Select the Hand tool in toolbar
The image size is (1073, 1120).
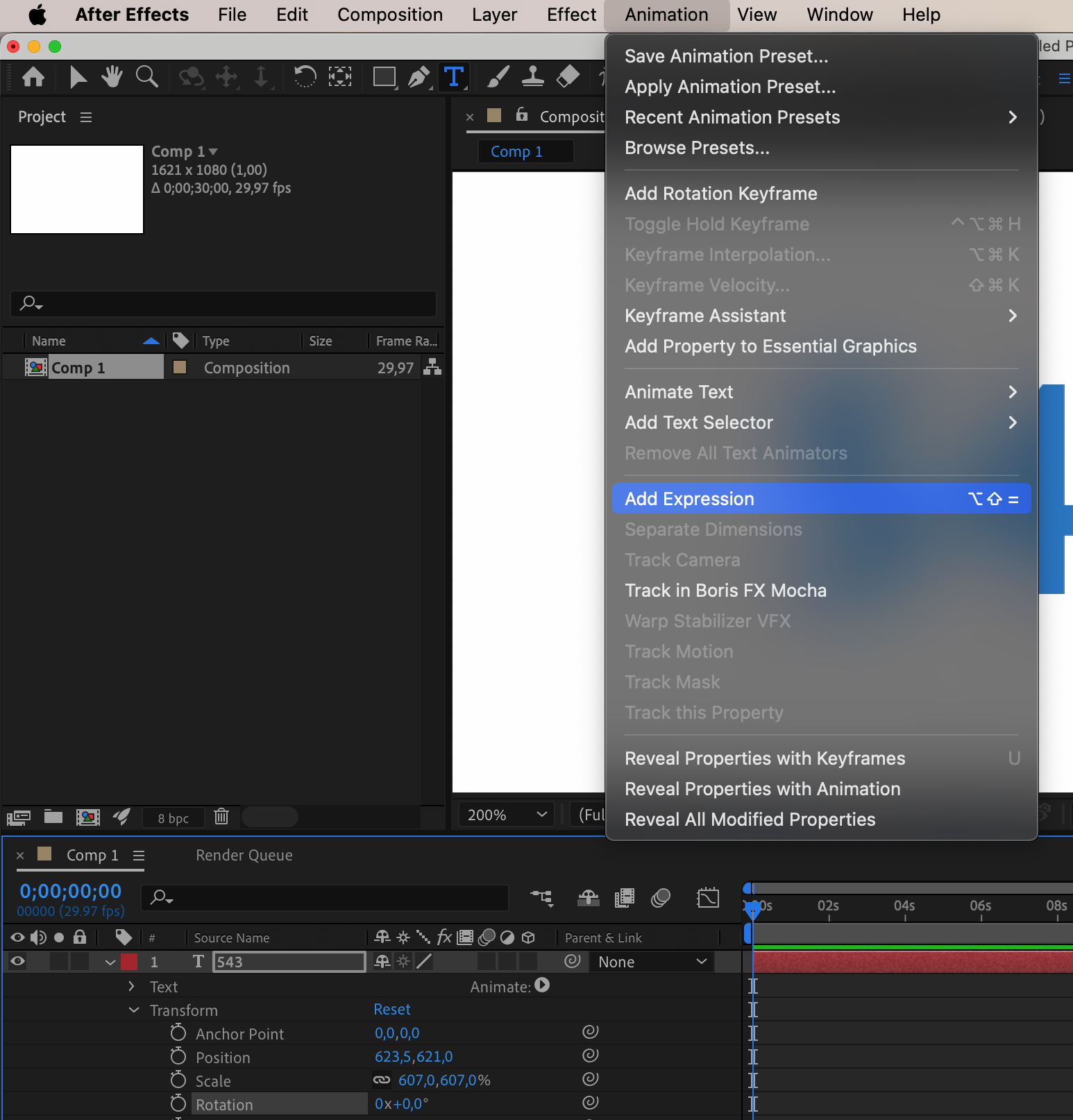pos(111,76)
